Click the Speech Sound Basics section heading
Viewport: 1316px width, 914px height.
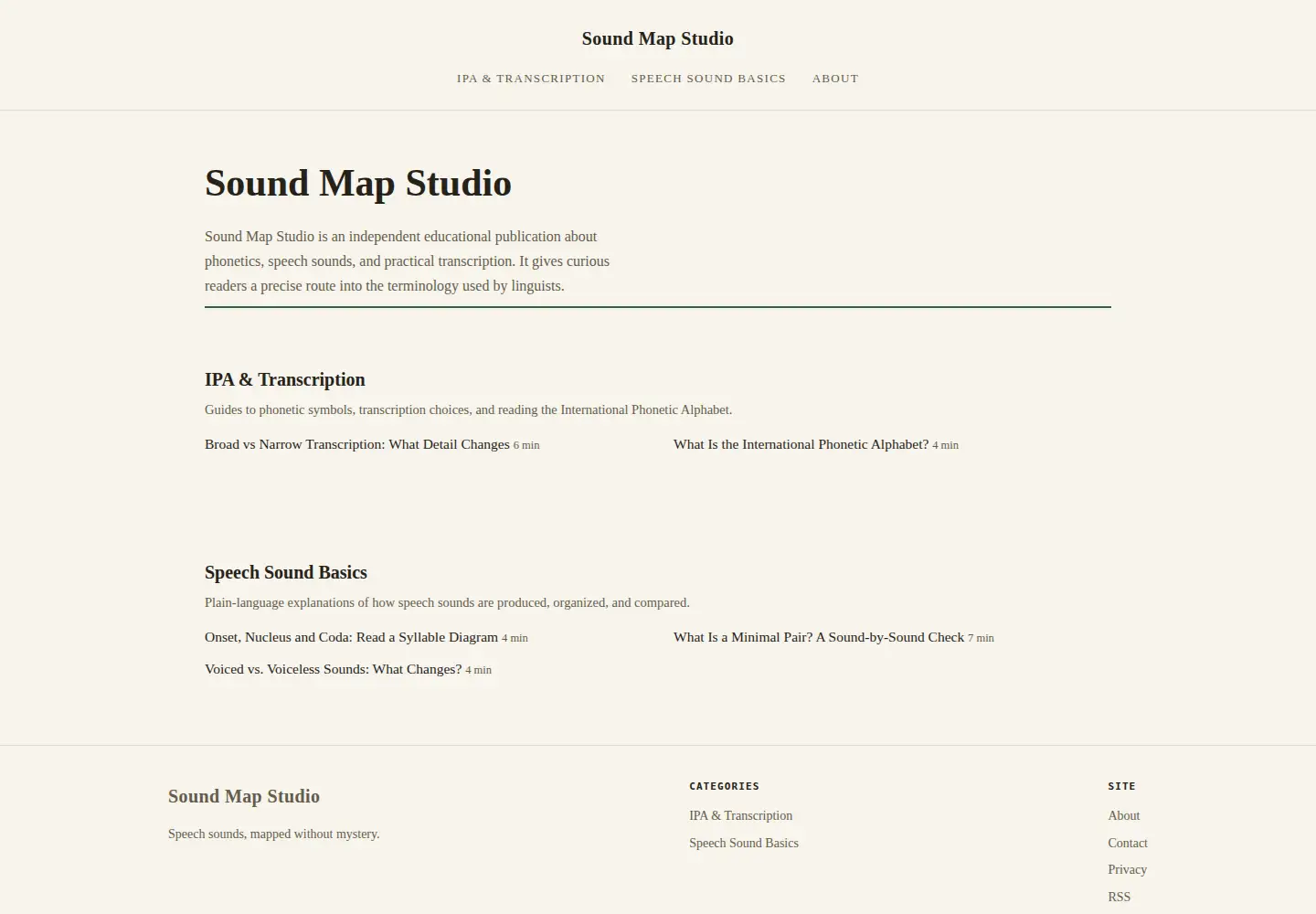pyautogui.click(x=286, y=572)
